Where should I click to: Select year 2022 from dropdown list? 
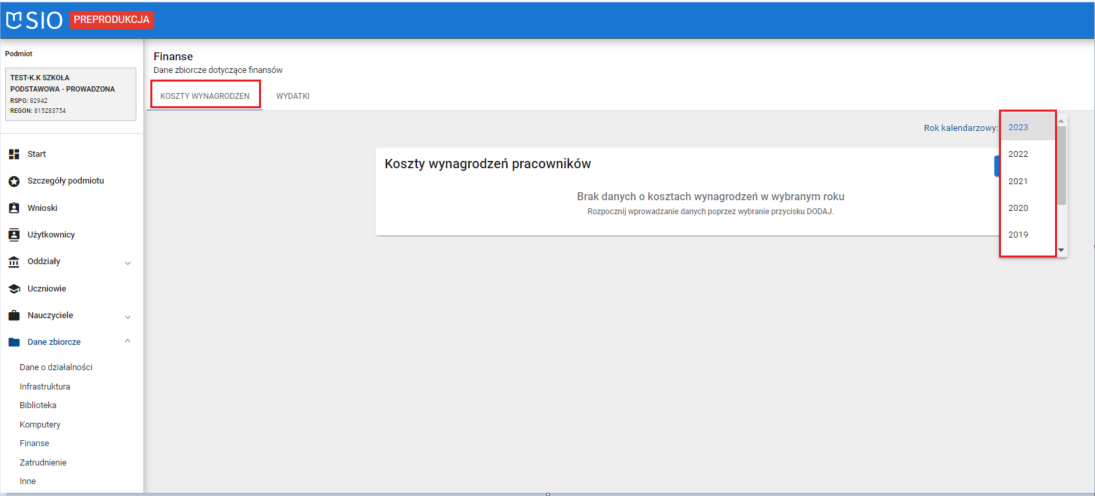[1018, 154]
